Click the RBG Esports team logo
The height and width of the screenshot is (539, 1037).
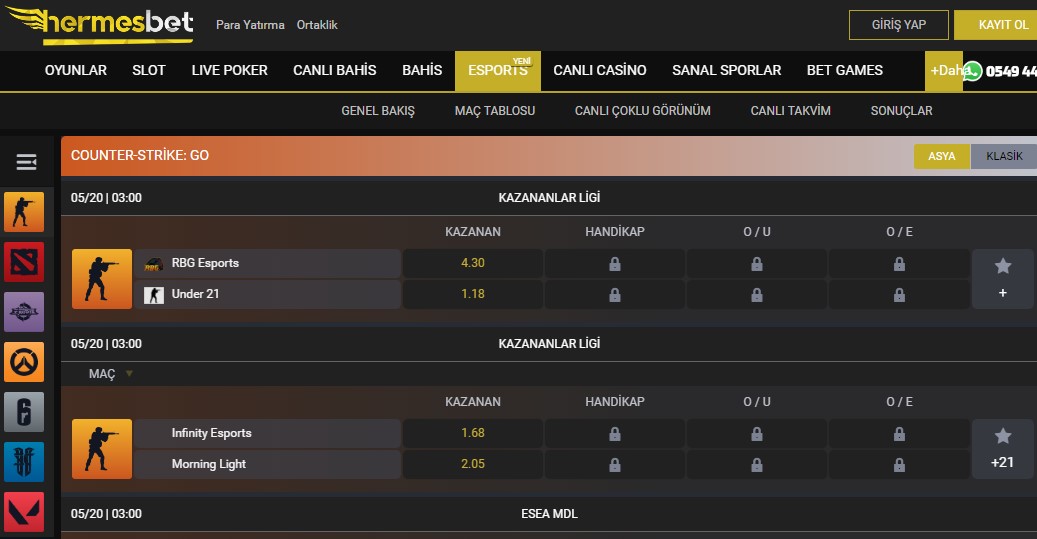click(153, 264)
